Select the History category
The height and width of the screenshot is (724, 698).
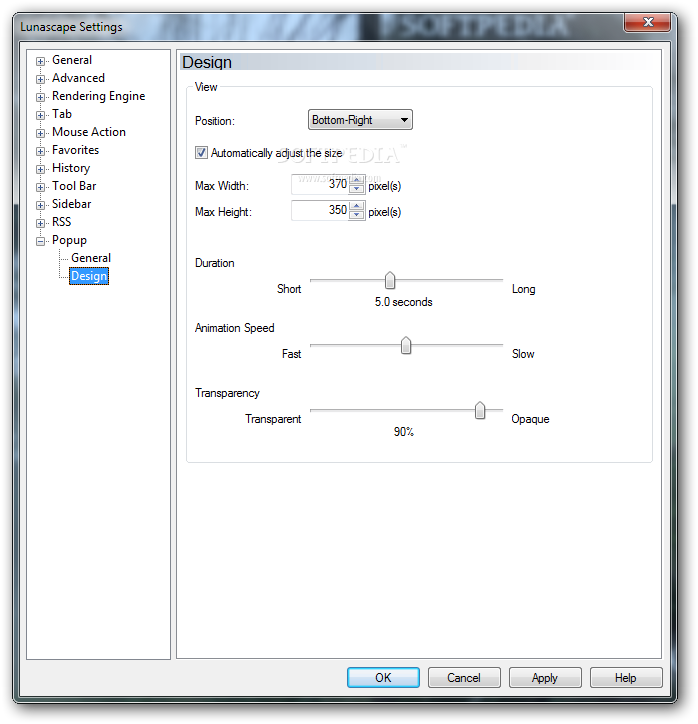(71, 168)
